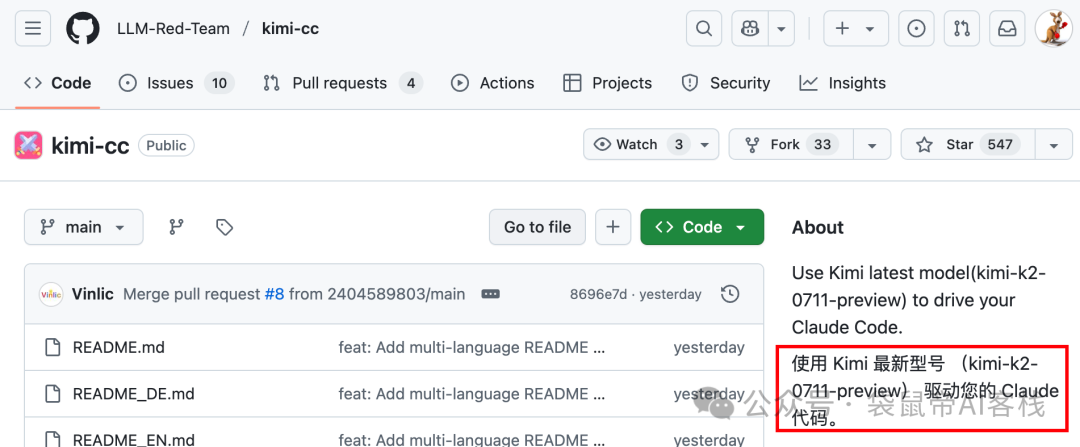Click the README.md file icon
The image size is (1080, 447).
pyautogui.click(x=53, y=347)
